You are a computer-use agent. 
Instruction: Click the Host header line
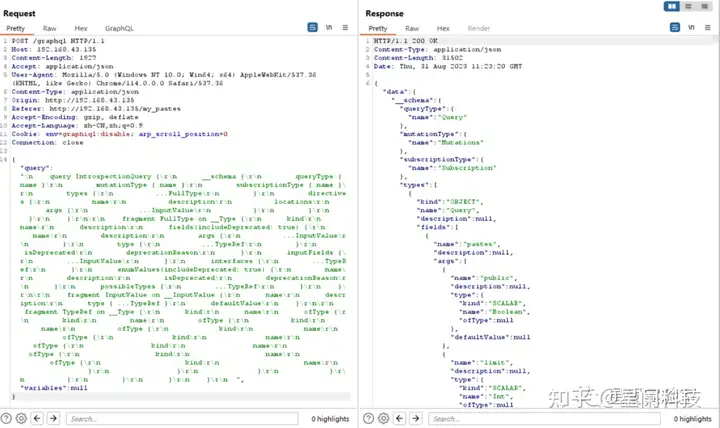(54, 49)
